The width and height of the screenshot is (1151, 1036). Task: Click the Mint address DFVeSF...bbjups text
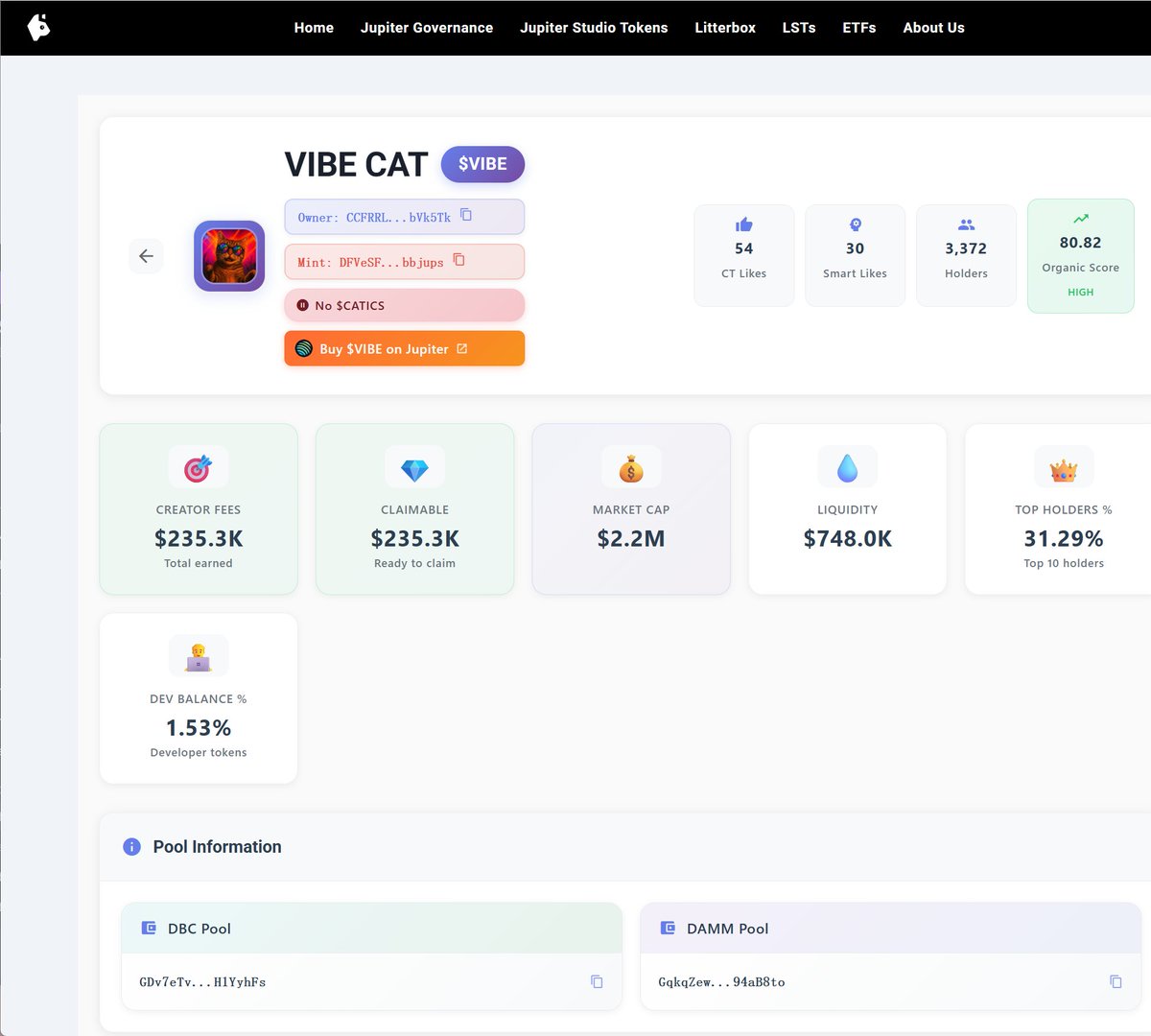point(391,262)
